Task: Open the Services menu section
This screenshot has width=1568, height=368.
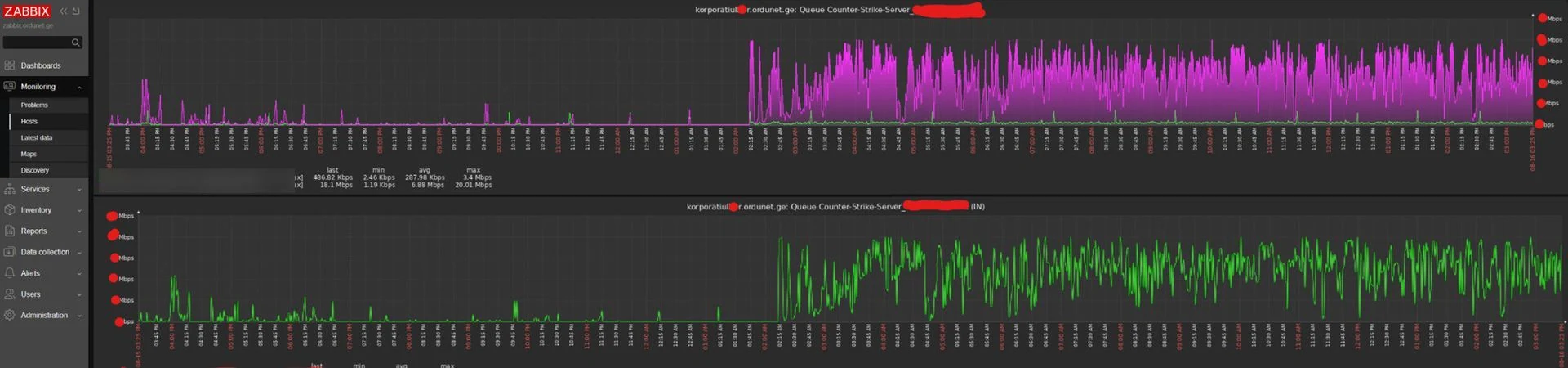Action: [x=35, y=189]
